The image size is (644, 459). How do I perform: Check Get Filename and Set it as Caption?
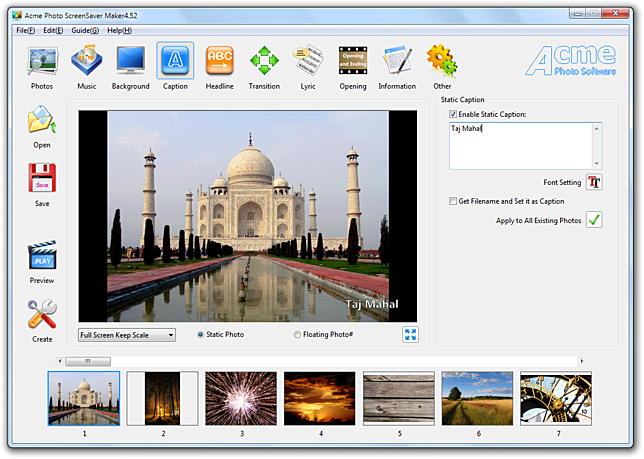point(453,201)
